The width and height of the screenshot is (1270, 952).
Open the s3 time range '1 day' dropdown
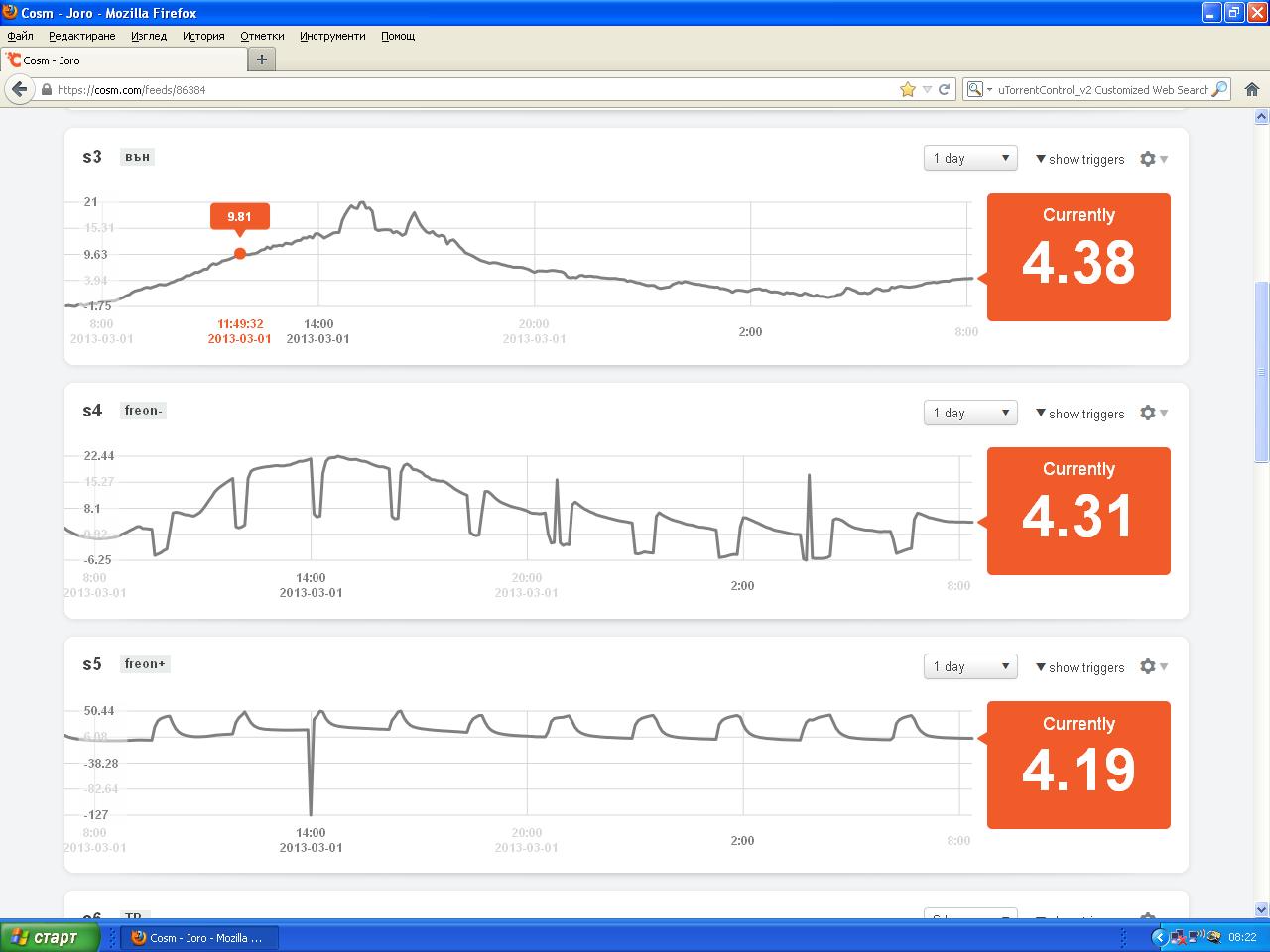(970, 159)
